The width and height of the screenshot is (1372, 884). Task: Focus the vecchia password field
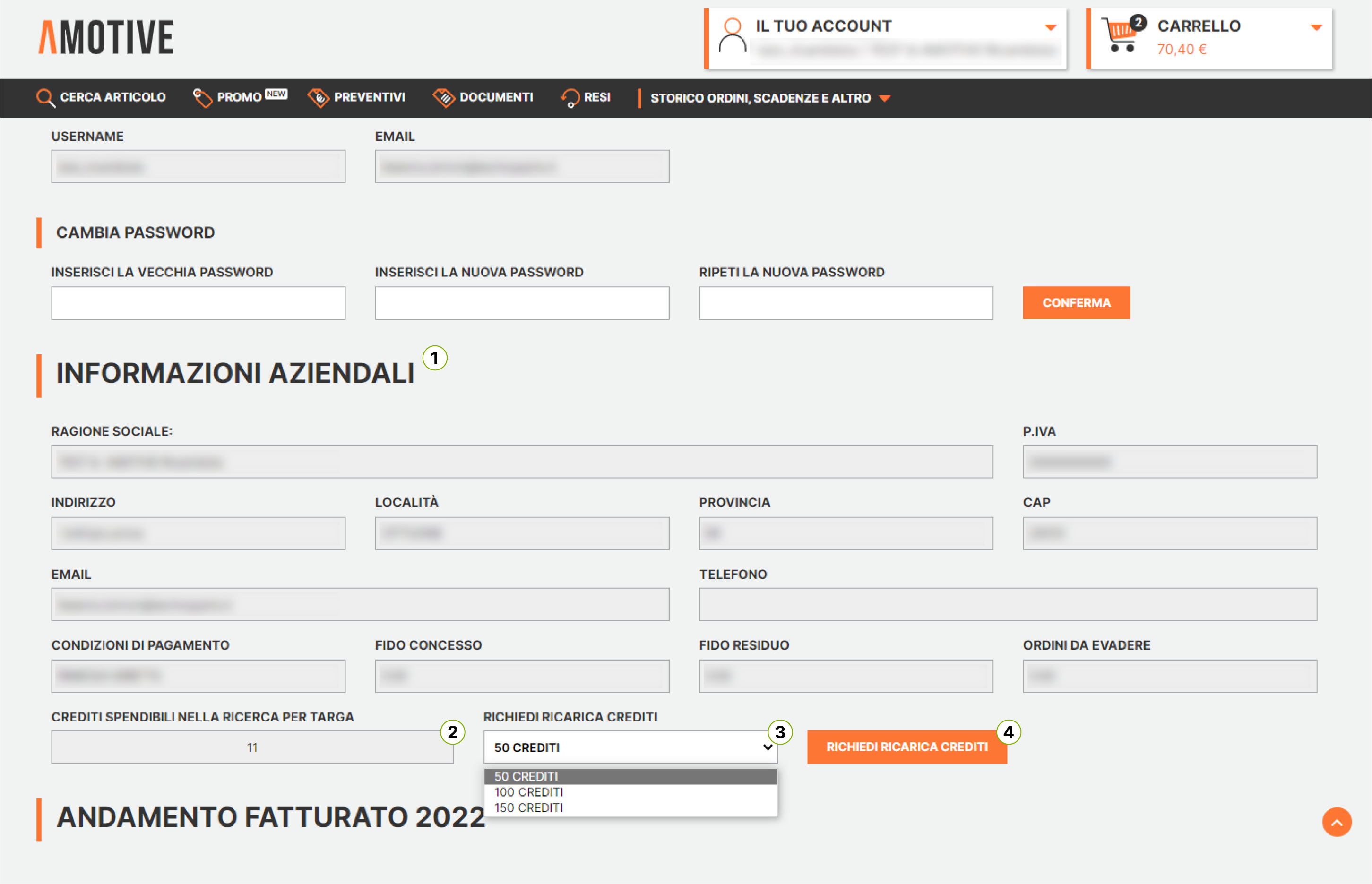[x=198, y=303]
